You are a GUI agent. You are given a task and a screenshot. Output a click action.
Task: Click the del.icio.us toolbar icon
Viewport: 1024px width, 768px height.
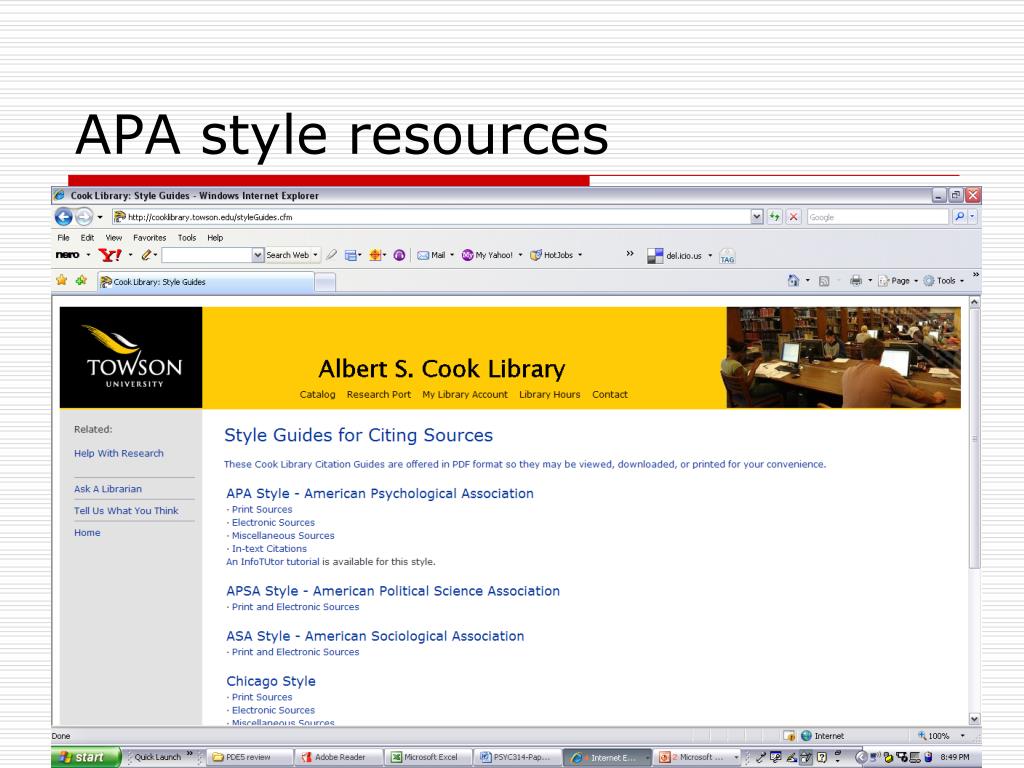[x=674, y=256]
